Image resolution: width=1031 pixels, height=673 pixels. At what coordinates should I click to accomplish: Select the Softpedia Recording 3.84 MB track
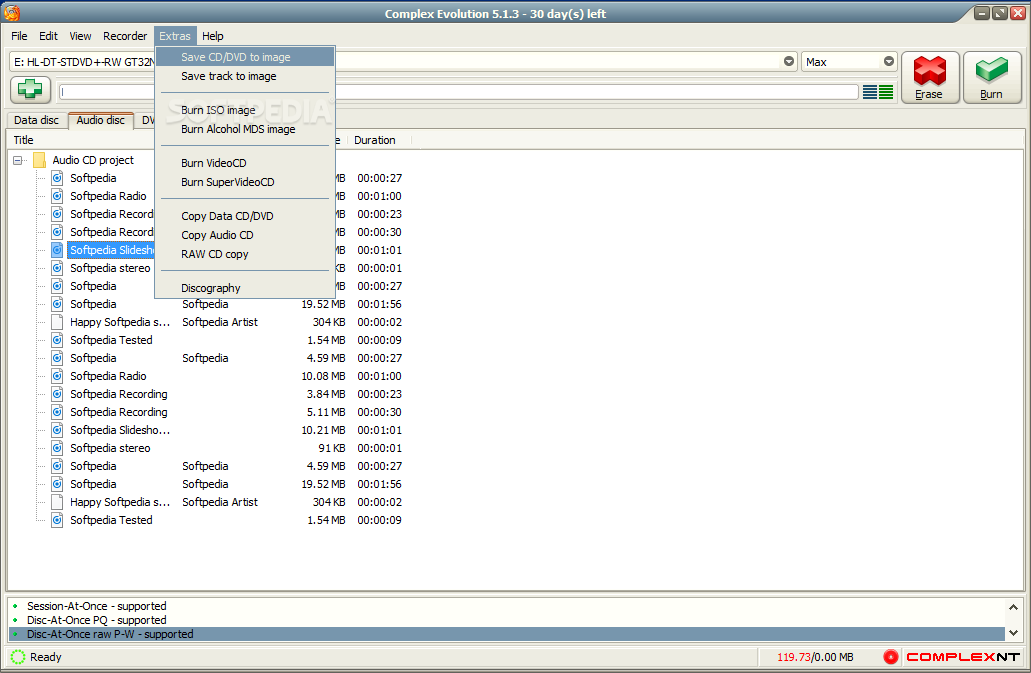coord(119,394)
